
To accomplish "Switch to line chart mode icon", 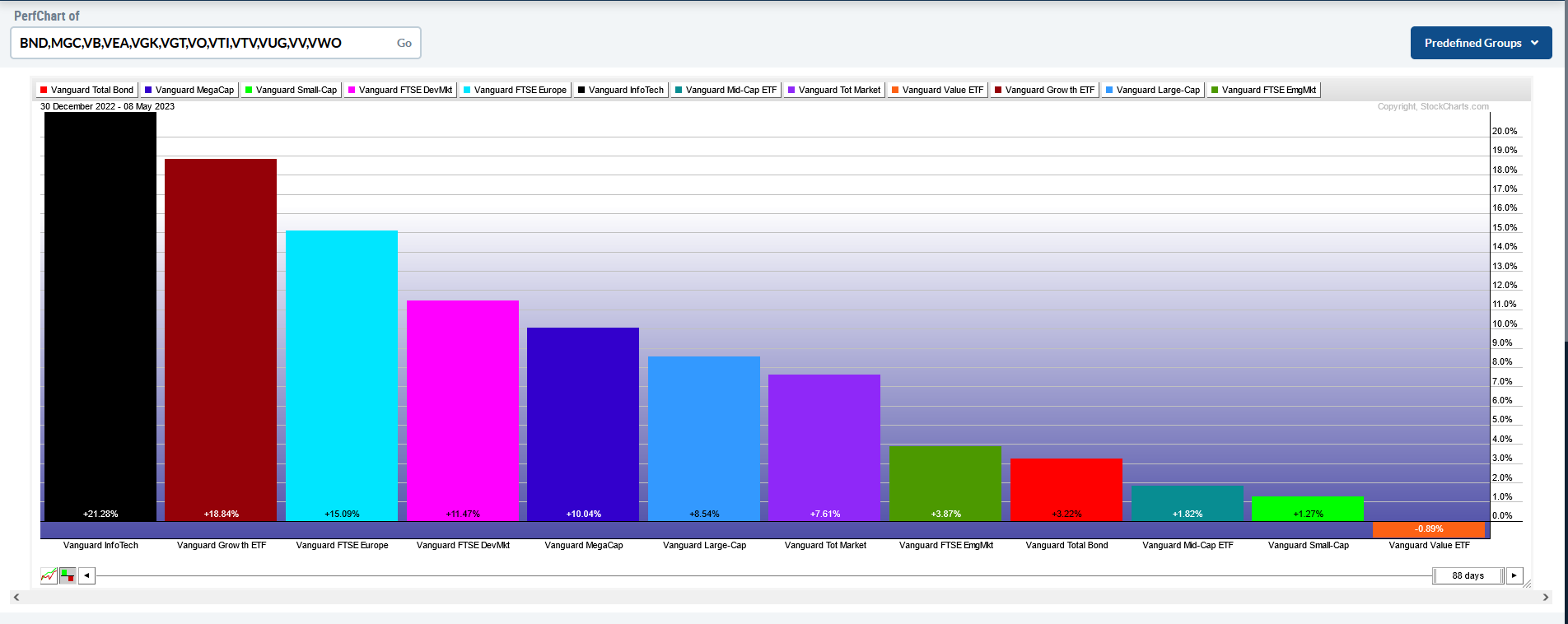I will [x=49, y=575].
